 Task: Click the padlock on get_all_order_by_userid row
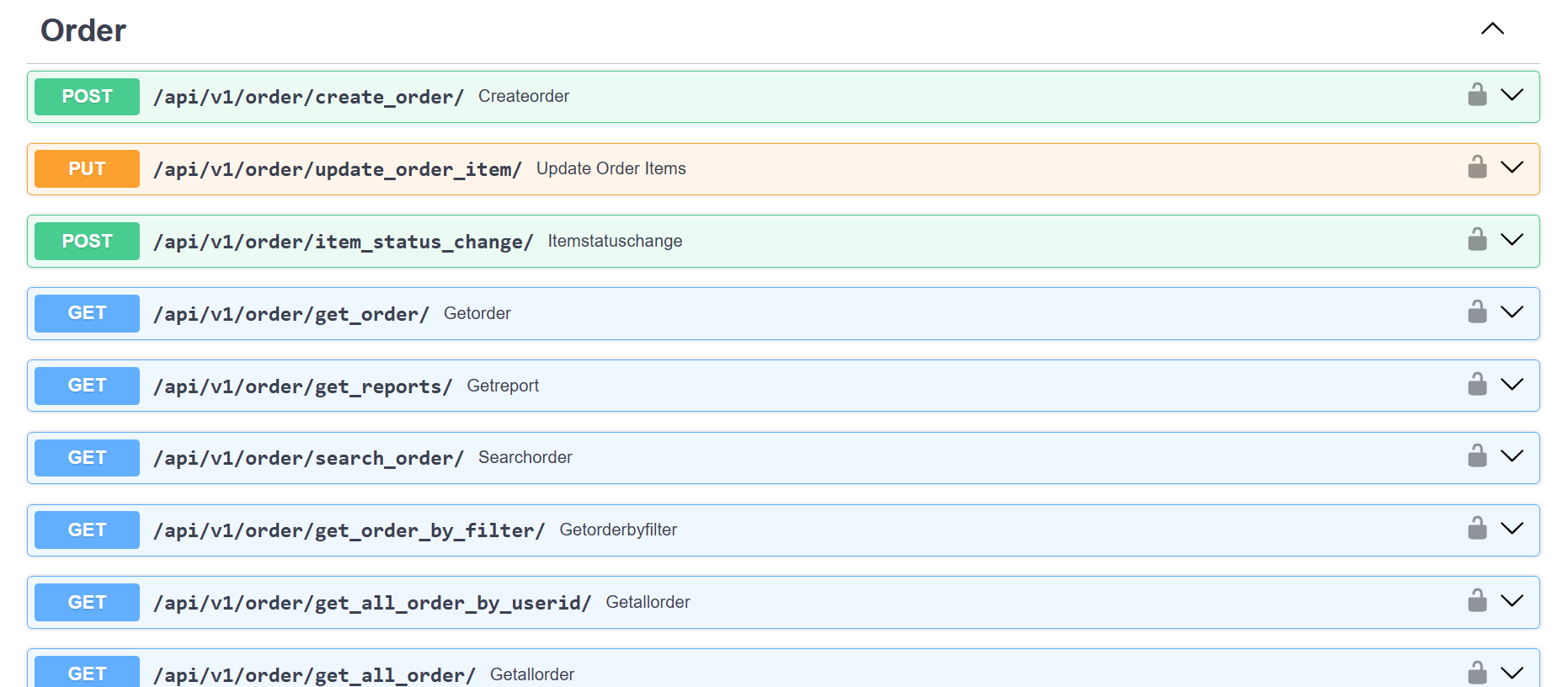click(1477, 601)
